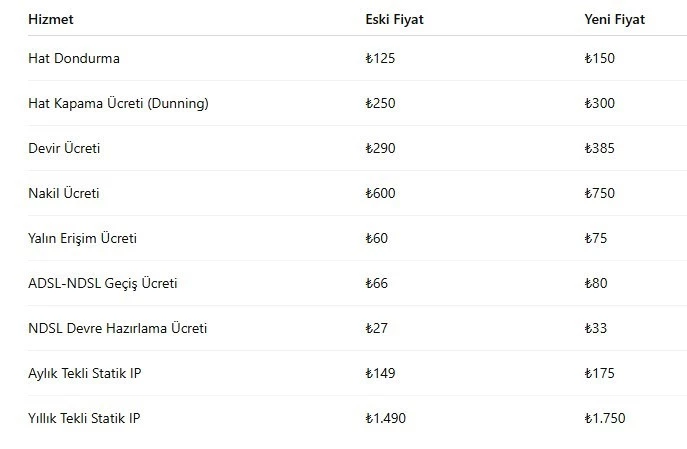
Task: Select the old price ₺66 cell
Action: coord(377,283)
